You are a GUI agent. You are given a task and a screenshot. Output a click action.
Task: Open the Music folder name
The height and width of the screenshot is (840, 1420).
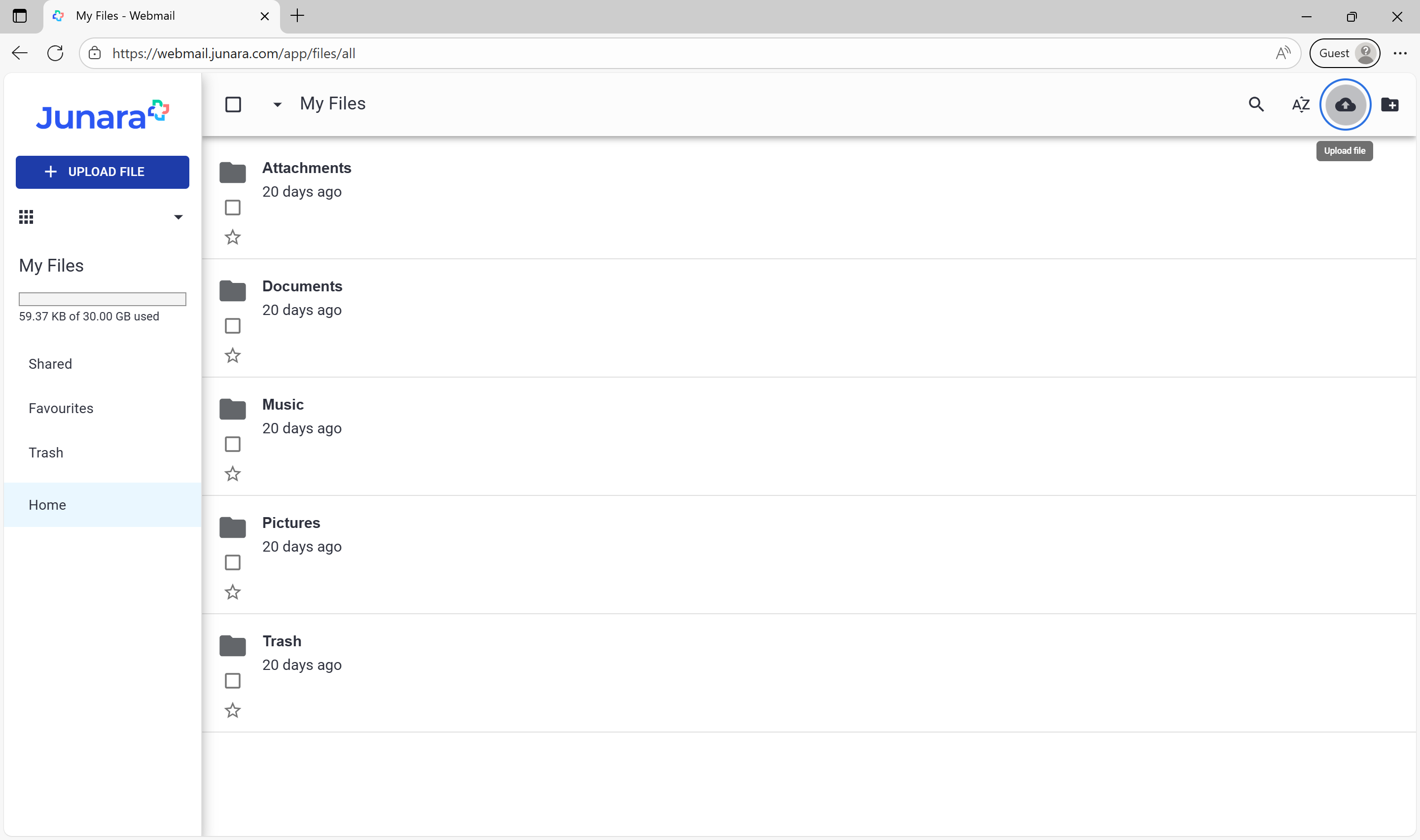click(x=283, y=405)
